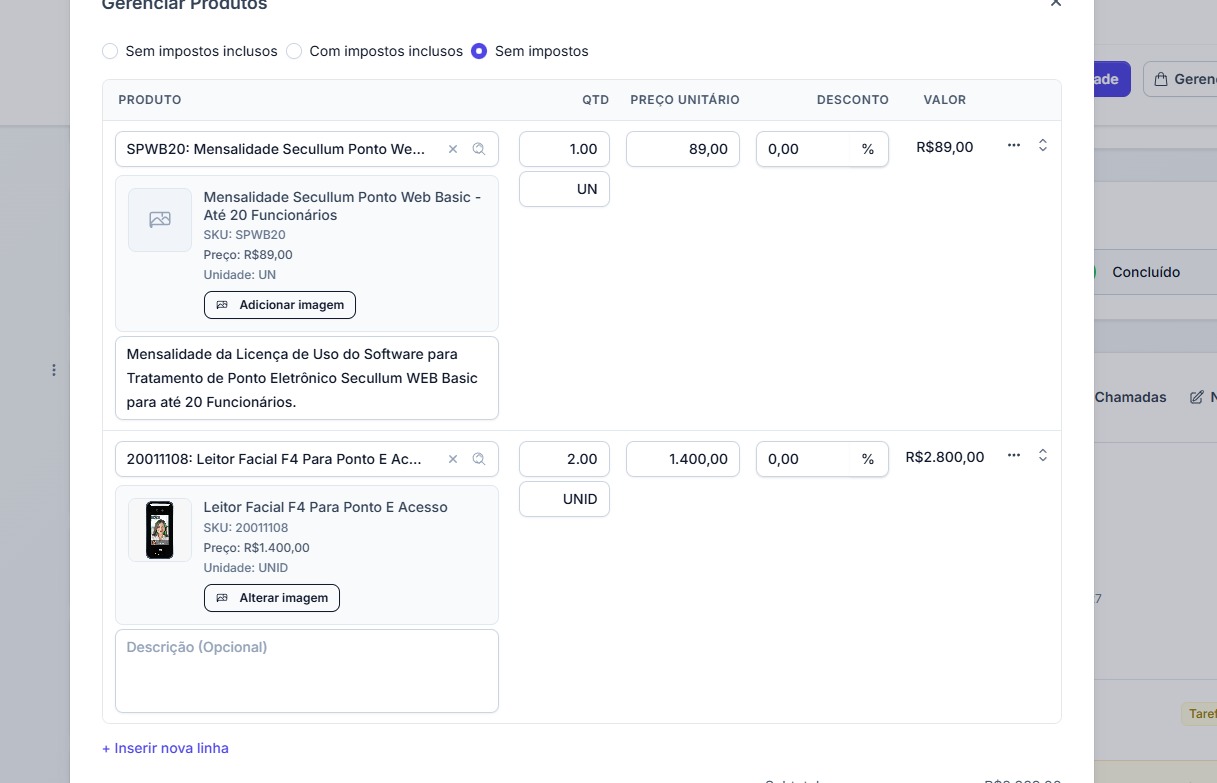
Task: Click the empty 'Descrição (Opcional)' text area
Action: coord(306,670)
